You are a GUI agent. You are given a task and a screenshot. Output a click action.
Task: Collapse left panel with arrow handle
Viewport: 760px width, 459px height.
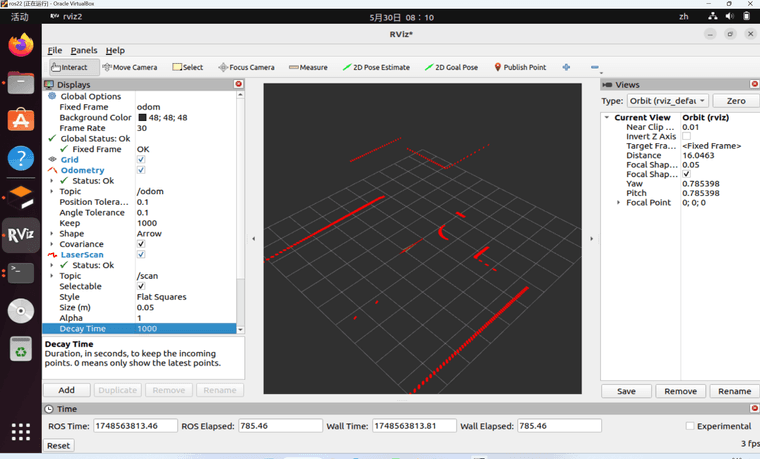pos(253,238)
